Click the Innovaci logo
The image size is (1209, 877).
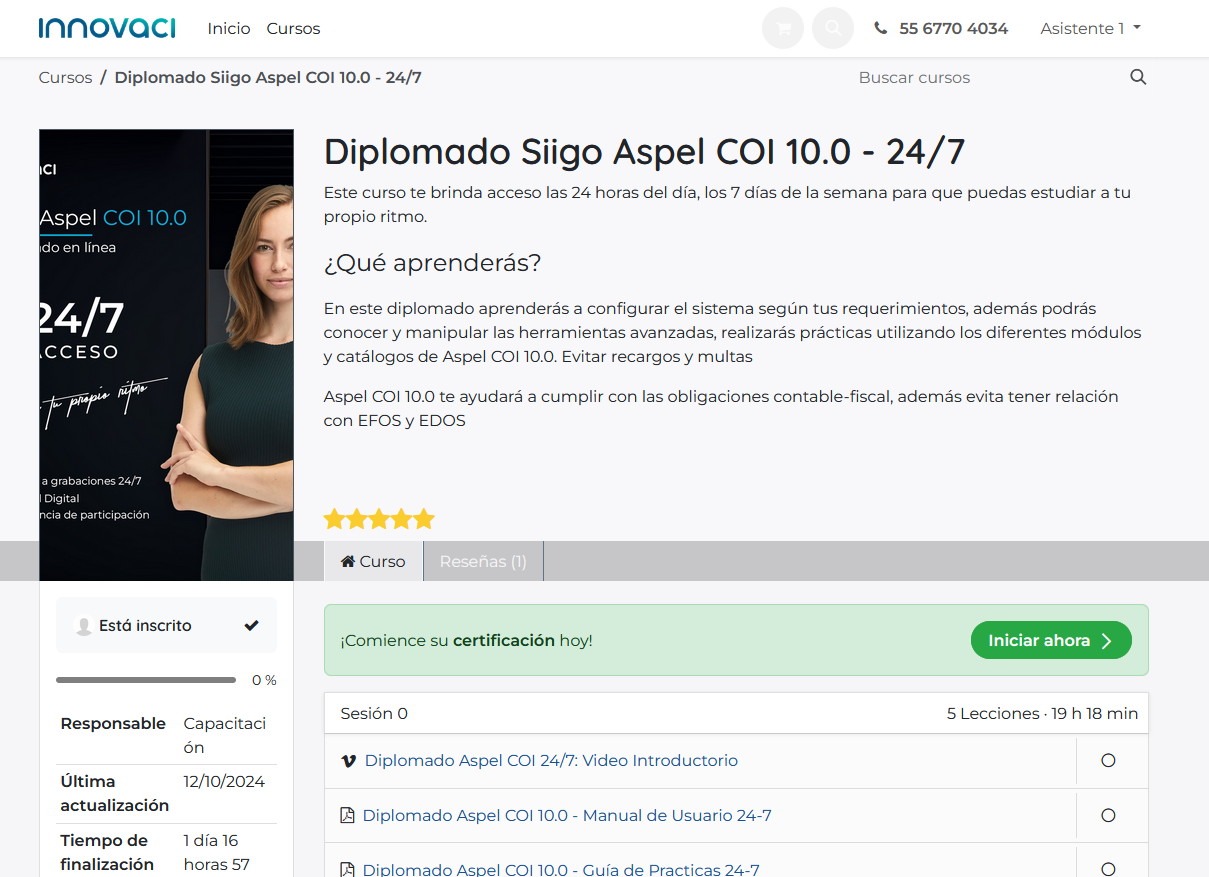pyautogui.click(x=107, y=28)
